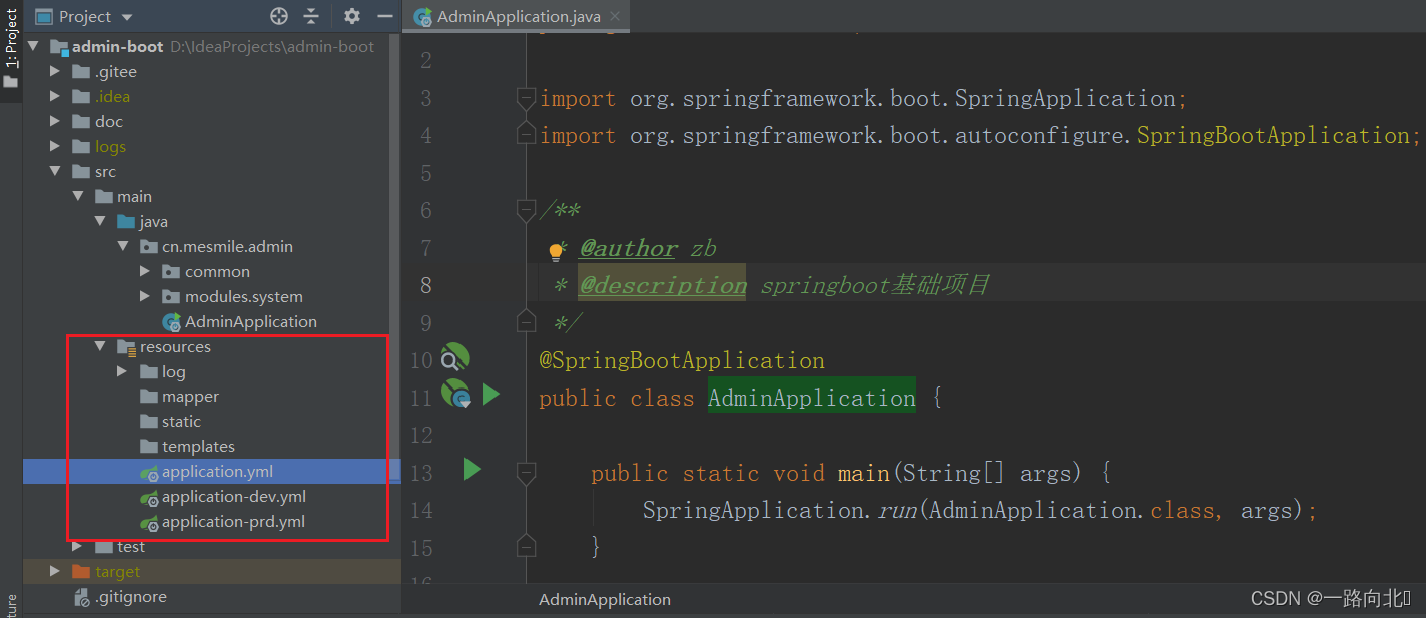Click the AdminApplication breadcrumb at editor bottom

(x=605, y=600)
